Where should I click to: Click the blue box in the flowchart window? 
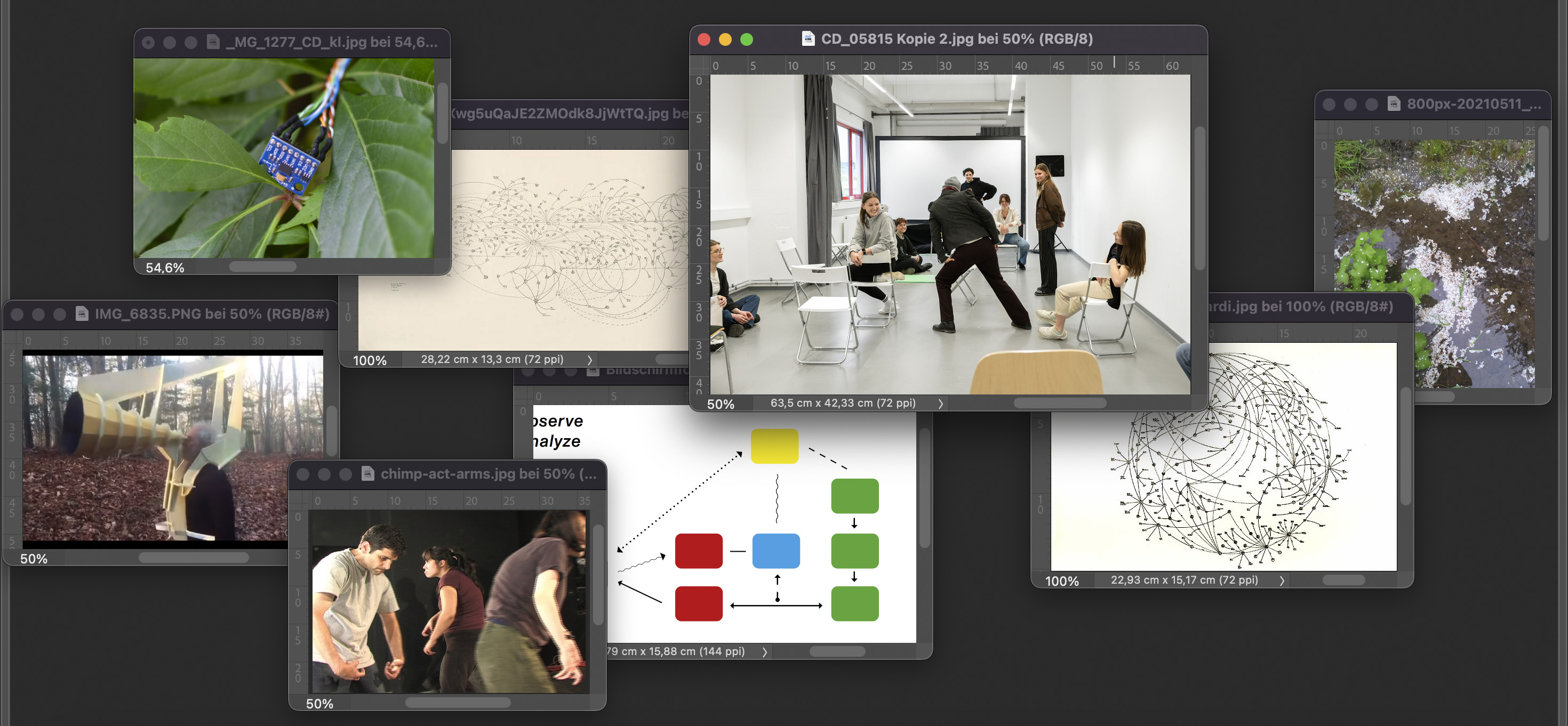coord(776,551)
